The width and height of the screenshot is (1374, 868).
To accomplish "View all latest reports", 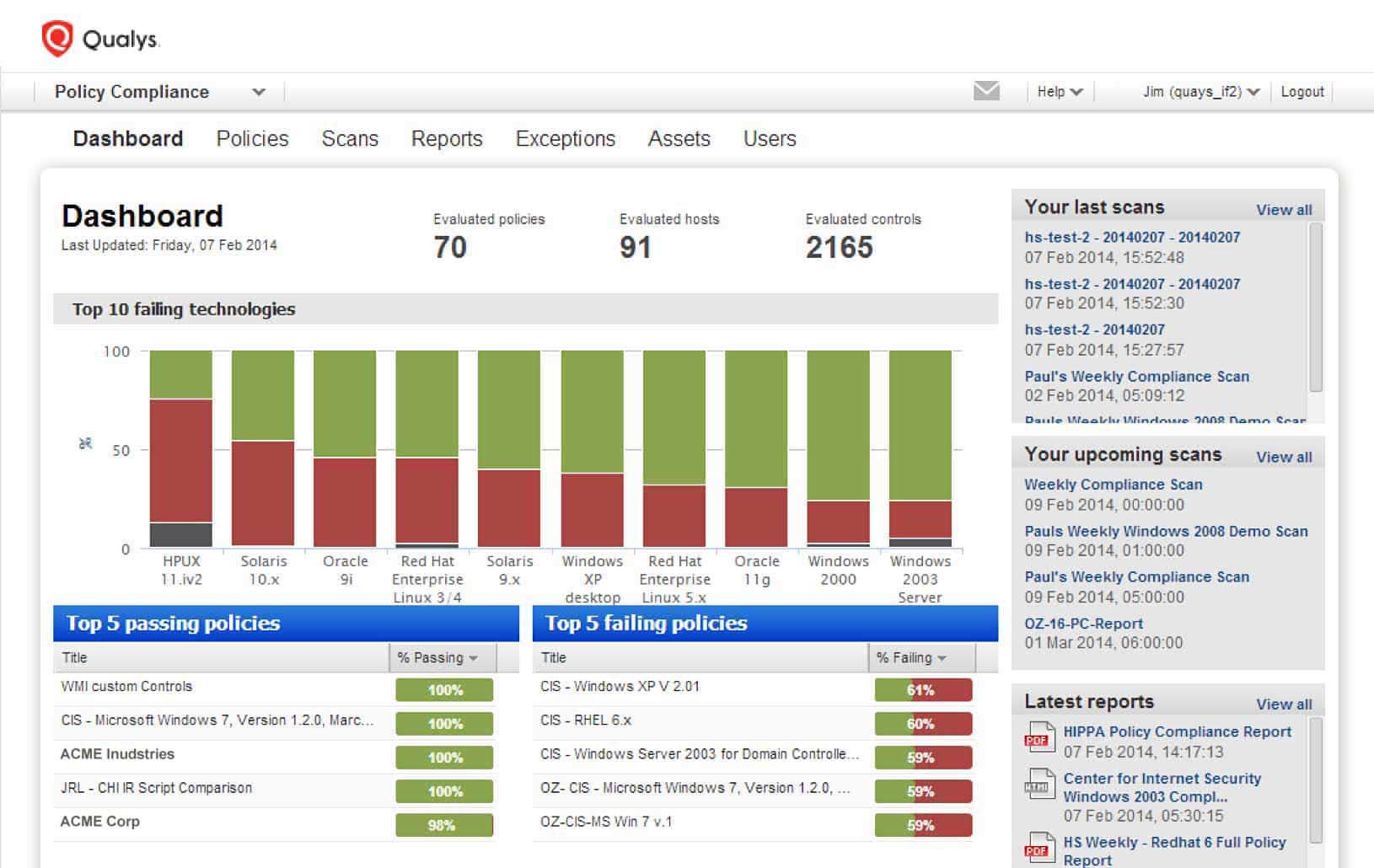I will coord(1283,705).
